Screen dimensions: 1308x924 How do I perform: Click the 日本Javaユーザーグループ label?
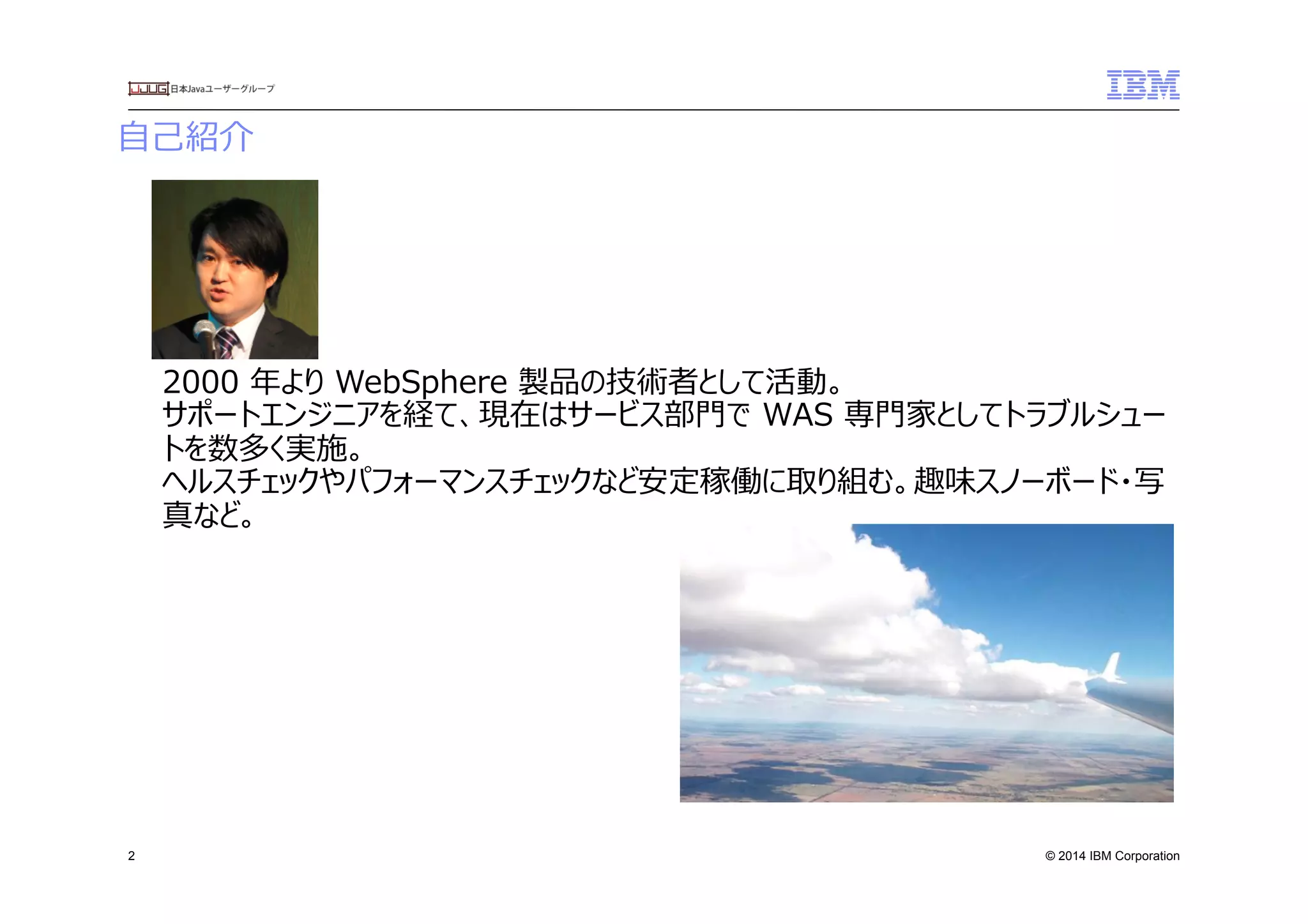(222, 89)
